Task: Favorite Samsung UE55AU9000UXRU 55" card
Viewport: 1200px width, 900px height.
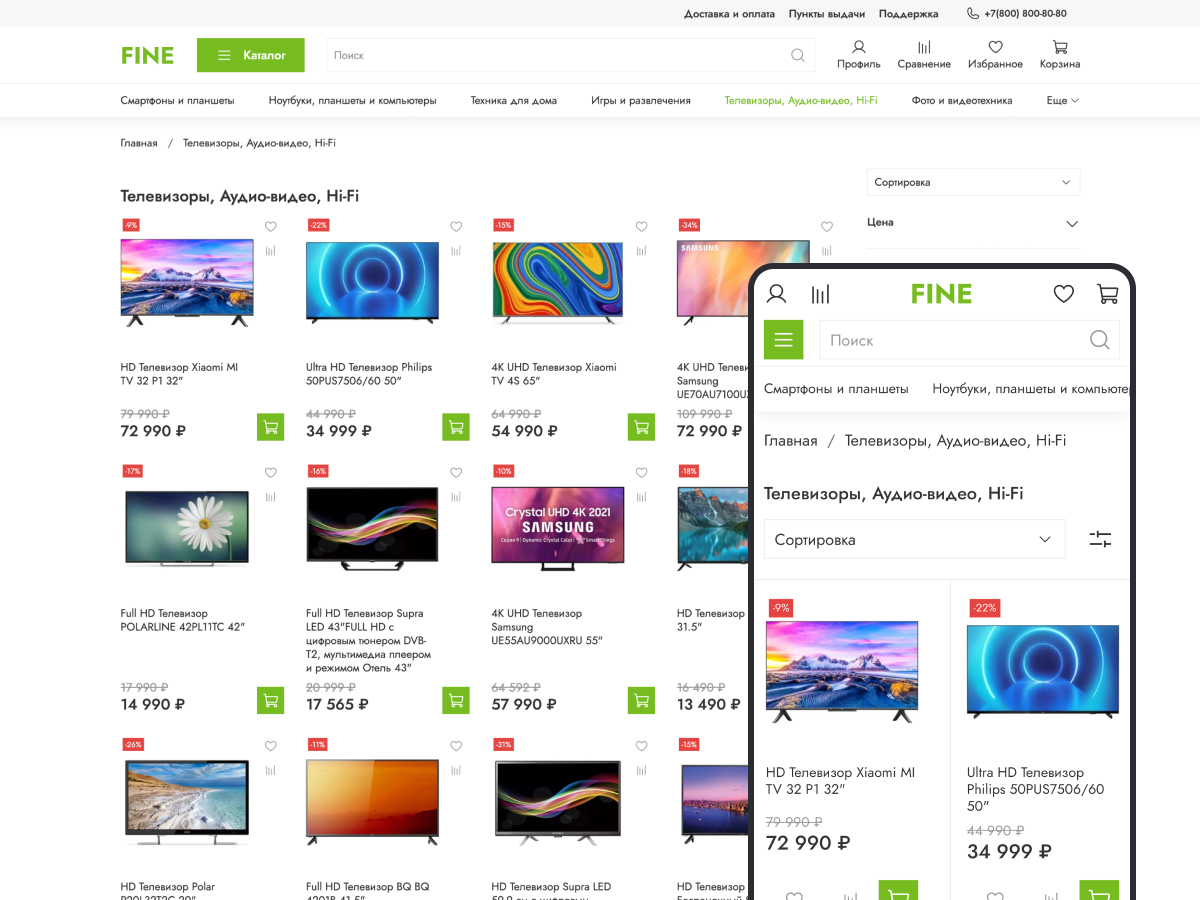Action: 641,473
